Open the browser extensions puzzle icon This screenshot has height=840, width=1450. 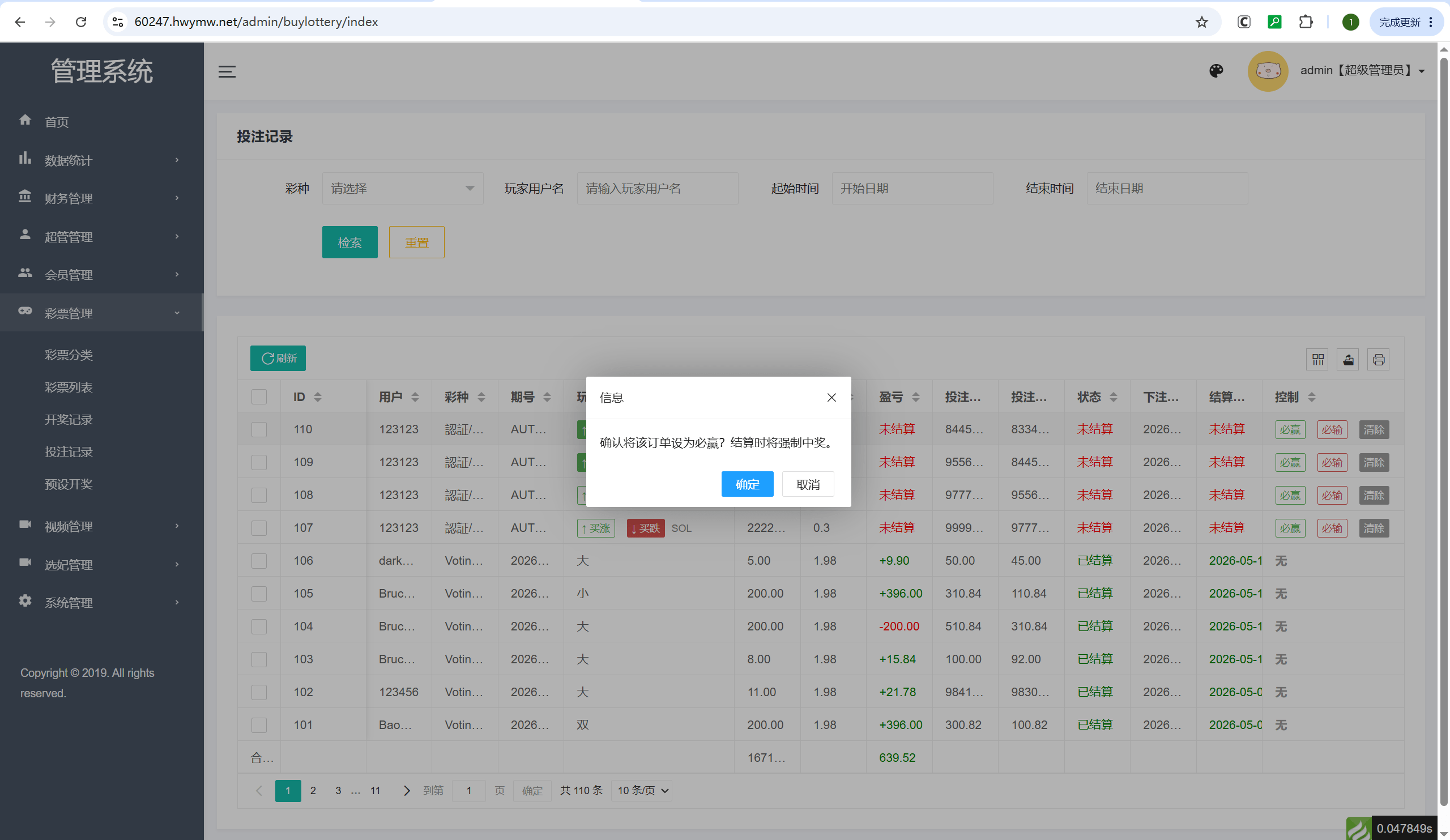(x=1306, y=22)
